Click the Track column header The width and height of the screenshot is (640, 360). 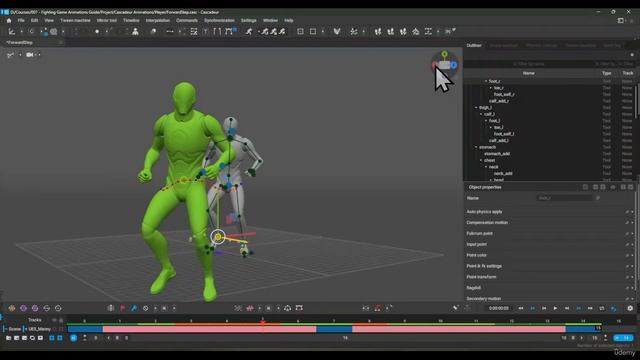tap(627, 73)
